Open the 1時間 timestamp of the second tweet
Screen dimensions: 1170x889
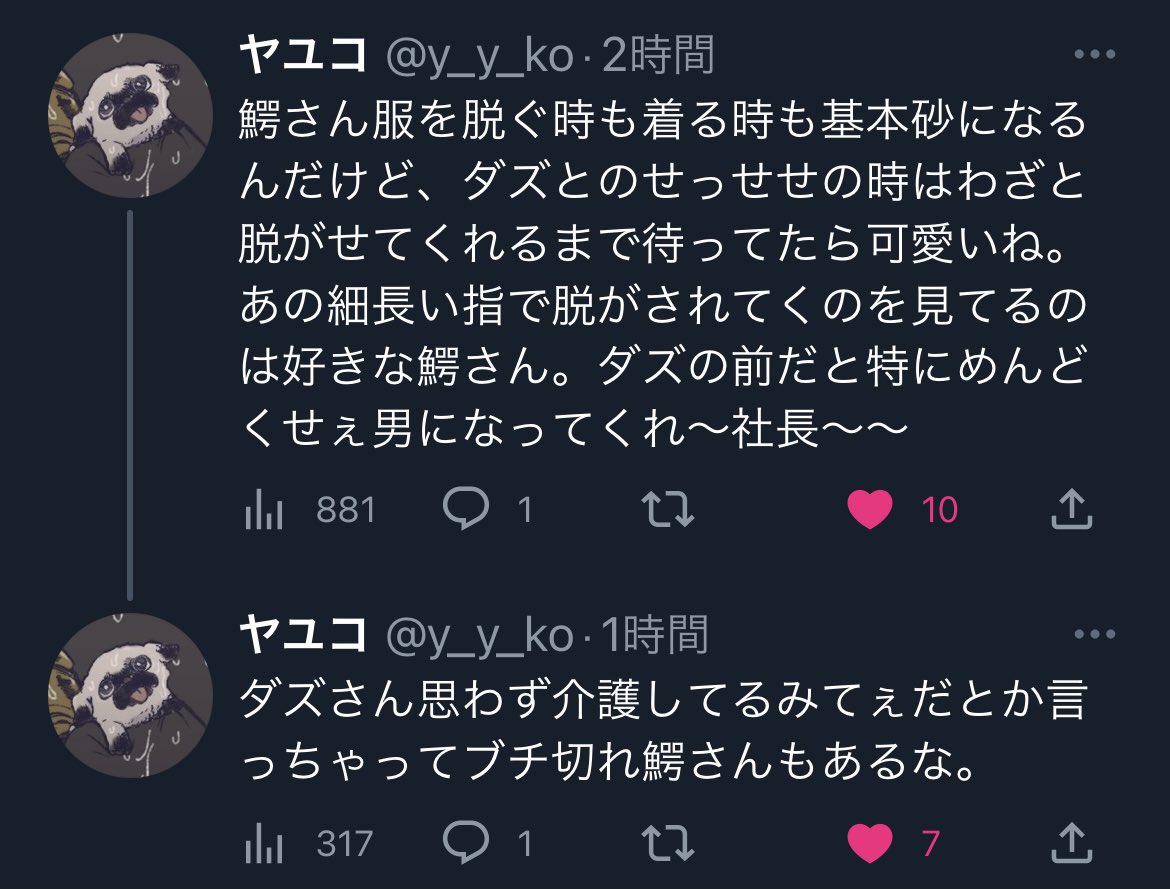pos(654,635)
